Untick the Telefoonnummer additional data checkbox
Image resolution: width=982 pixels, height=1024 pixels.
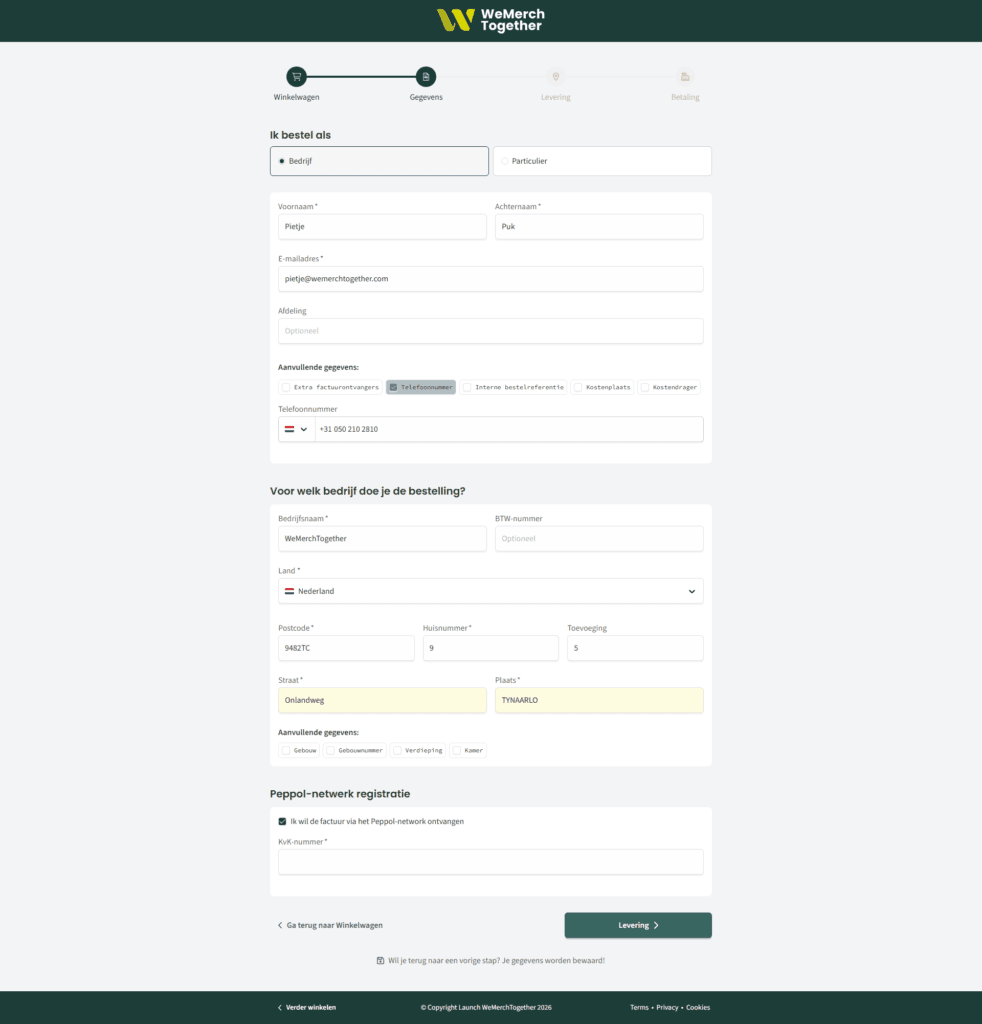tap(394, 387)
